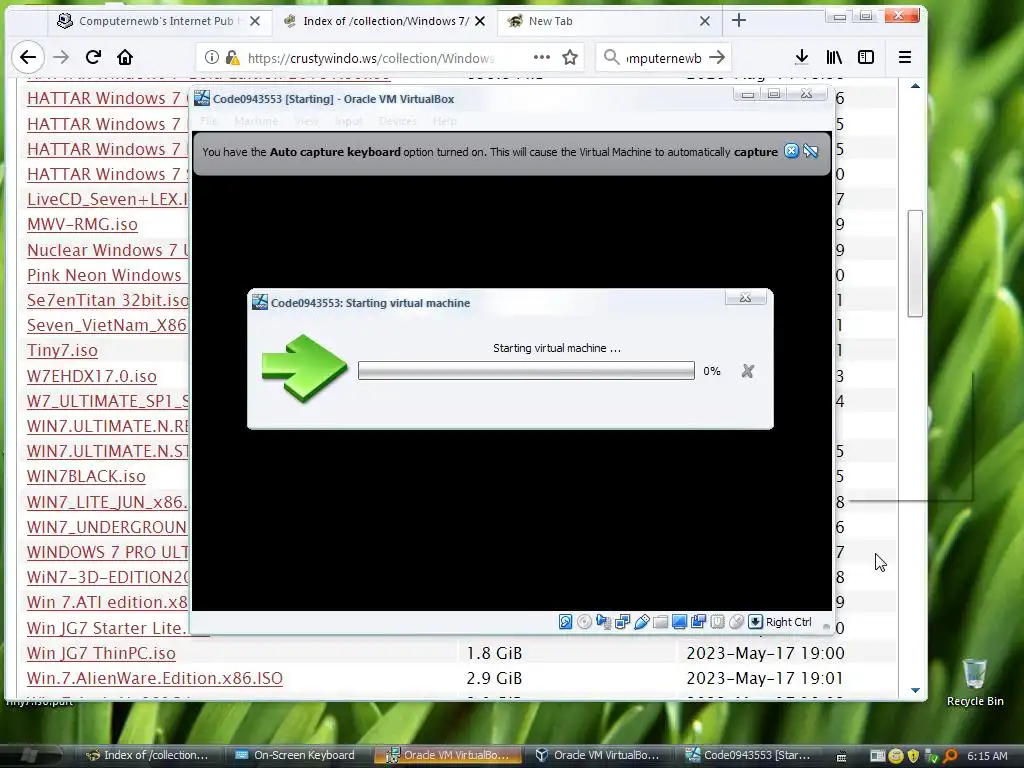Show site information for crustywindo.ws
1024x768 pixels.
coord(212,57)
